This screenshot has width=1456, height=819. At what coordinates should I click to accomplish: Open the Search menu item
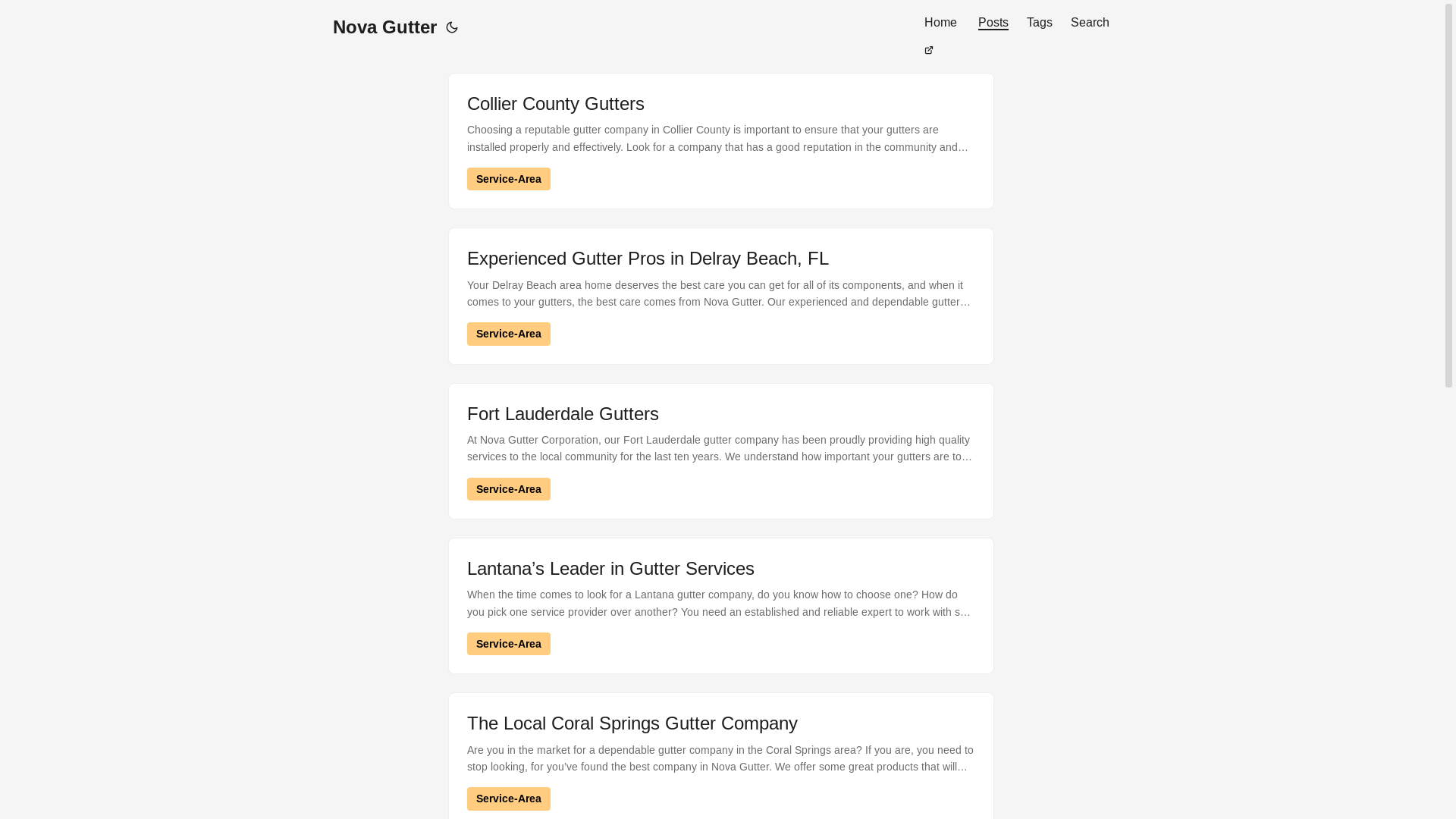coord(1090,23)
